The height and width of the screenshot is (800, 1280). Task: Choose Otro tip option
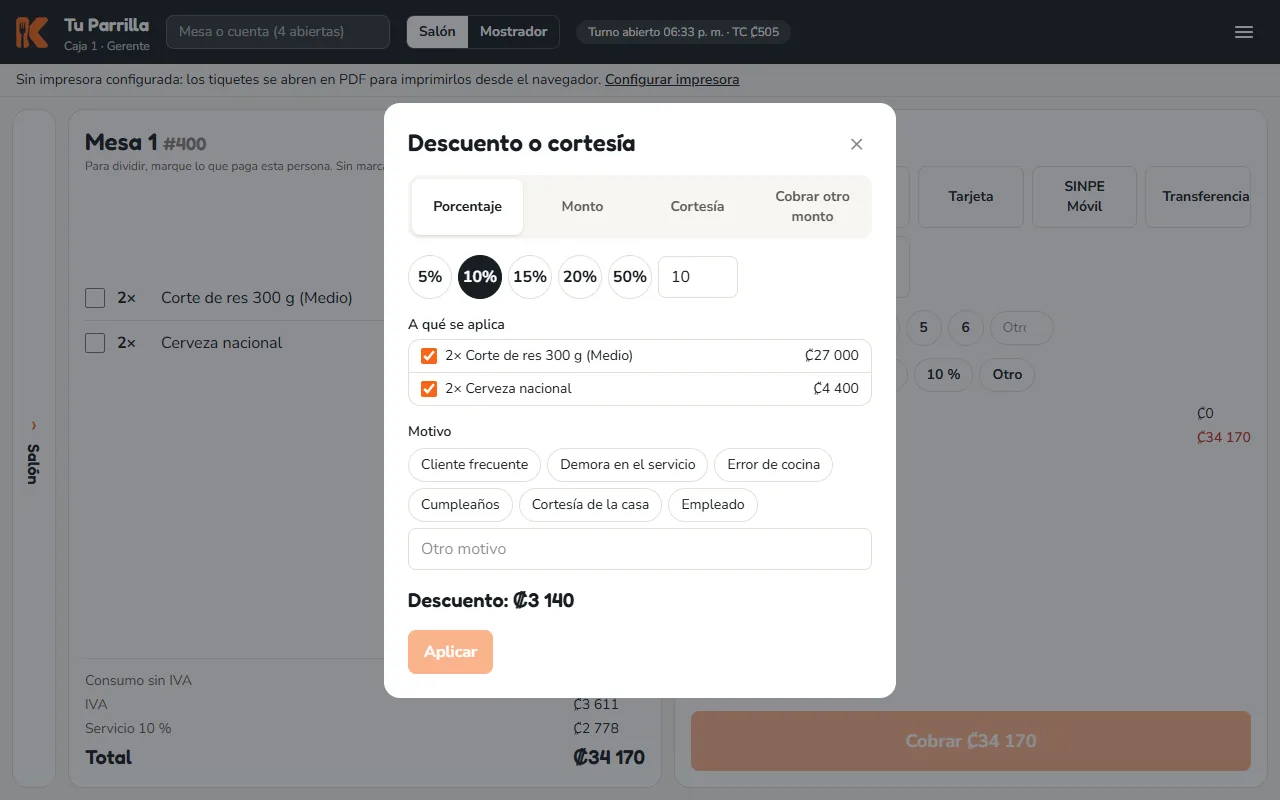pyautogui.click(x=1007, y=375)
